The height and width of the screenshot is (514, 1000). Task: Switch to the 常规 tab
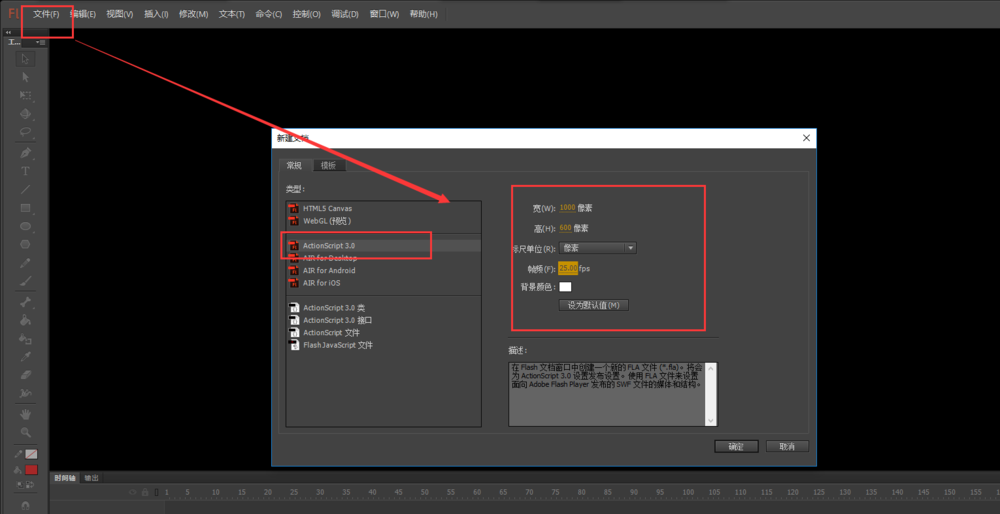[x=295, y=165]
